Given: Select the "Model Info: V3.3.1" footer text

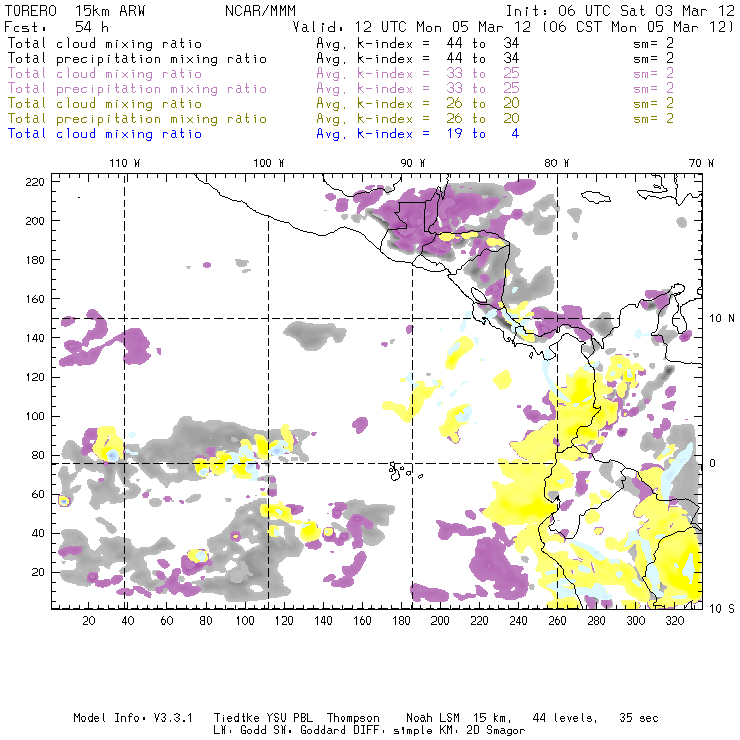Looking at the screenshot, I should [133, 718].
